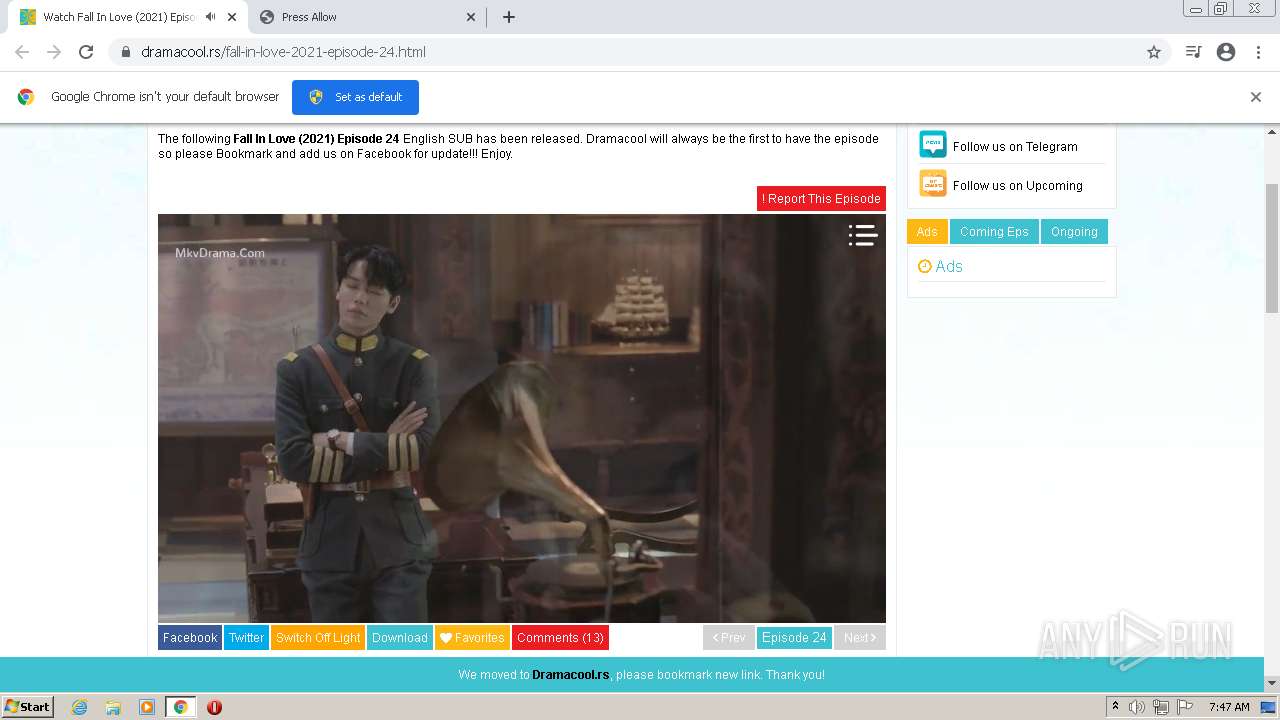Open the video playlist menu icon
Screen dimensions: 1280x720
[x=862, y=235]
